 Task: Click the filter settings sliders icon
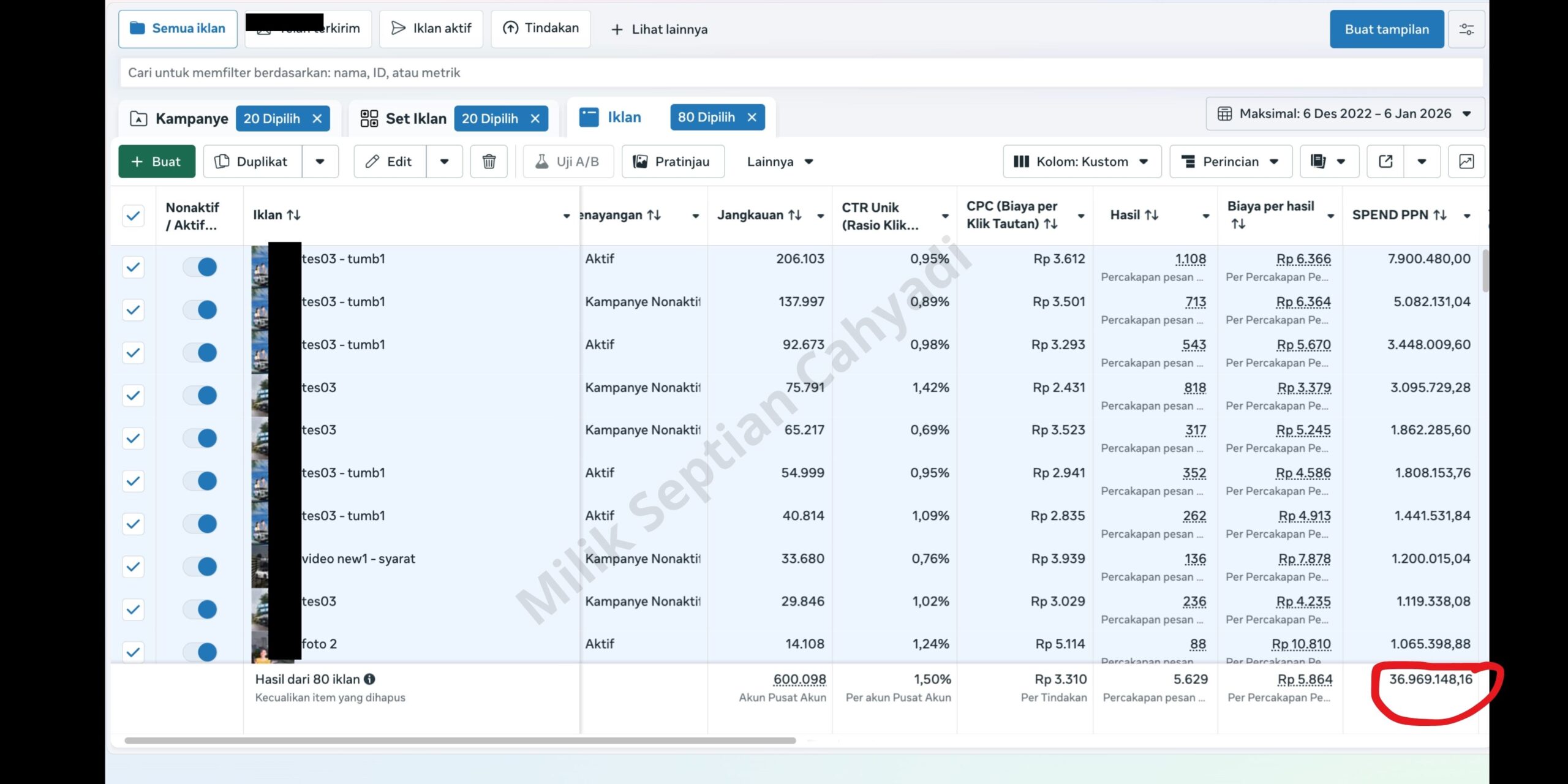1466,29
